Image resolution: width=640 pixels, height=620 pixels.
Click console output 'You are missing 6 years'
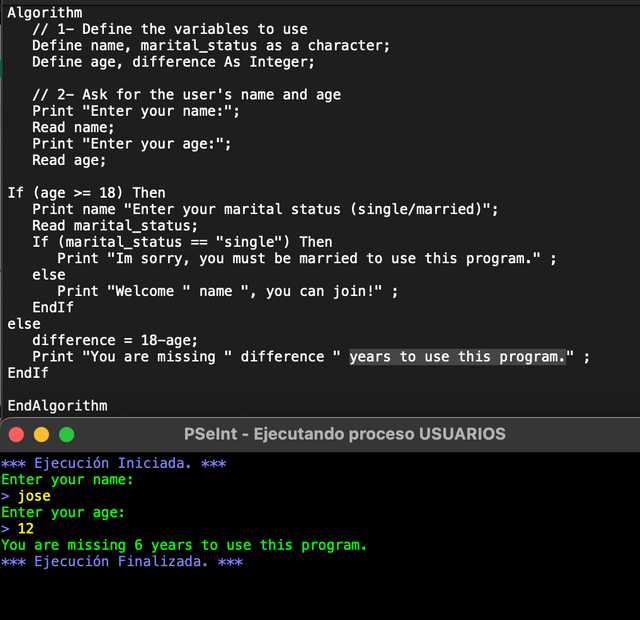(x=184, y=545)
